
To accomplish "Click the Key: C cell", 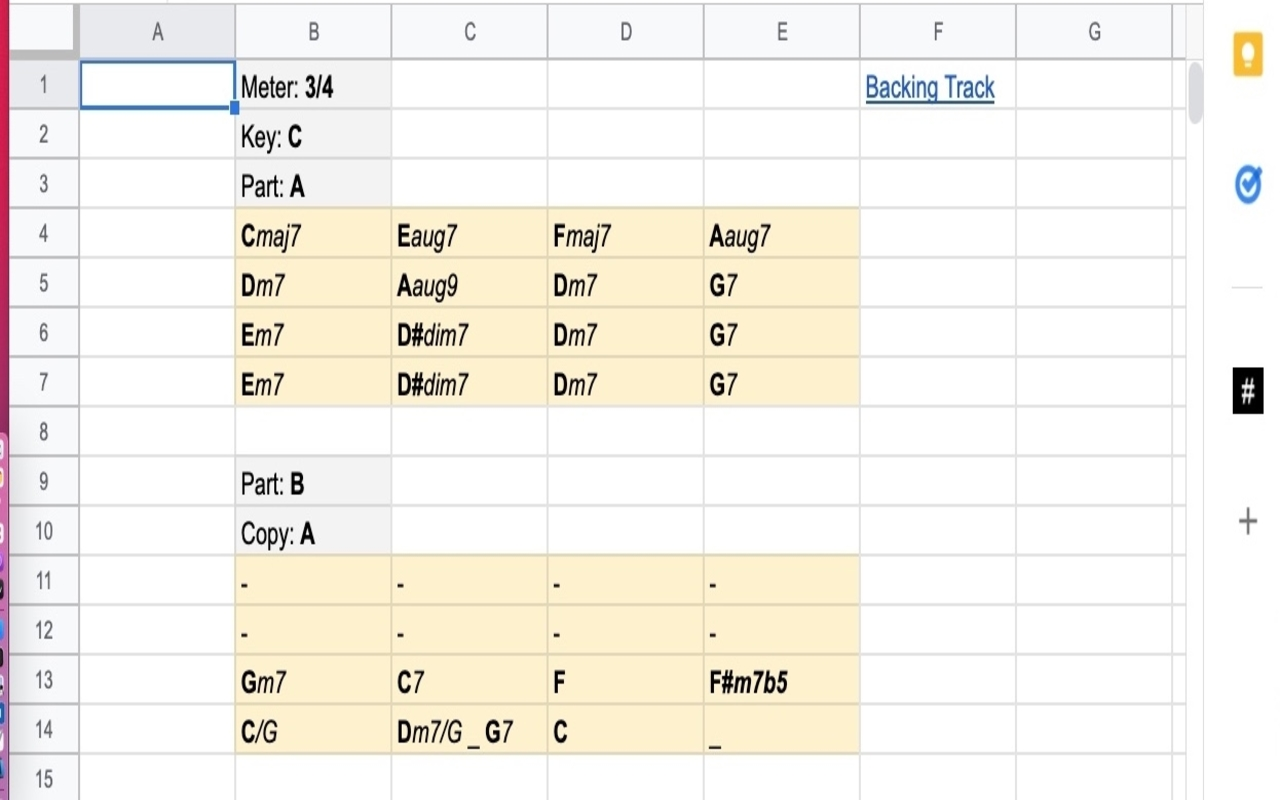I will tap(313, 135).
